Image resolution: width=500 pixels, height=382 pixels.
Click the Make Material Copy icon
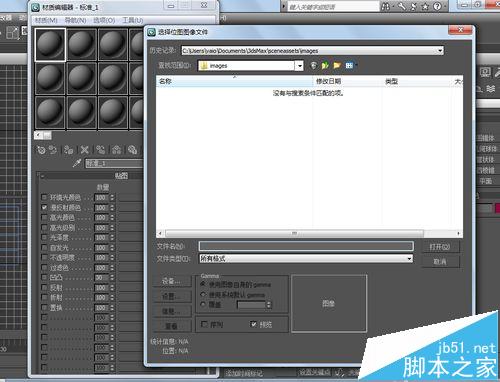(100, 150)
